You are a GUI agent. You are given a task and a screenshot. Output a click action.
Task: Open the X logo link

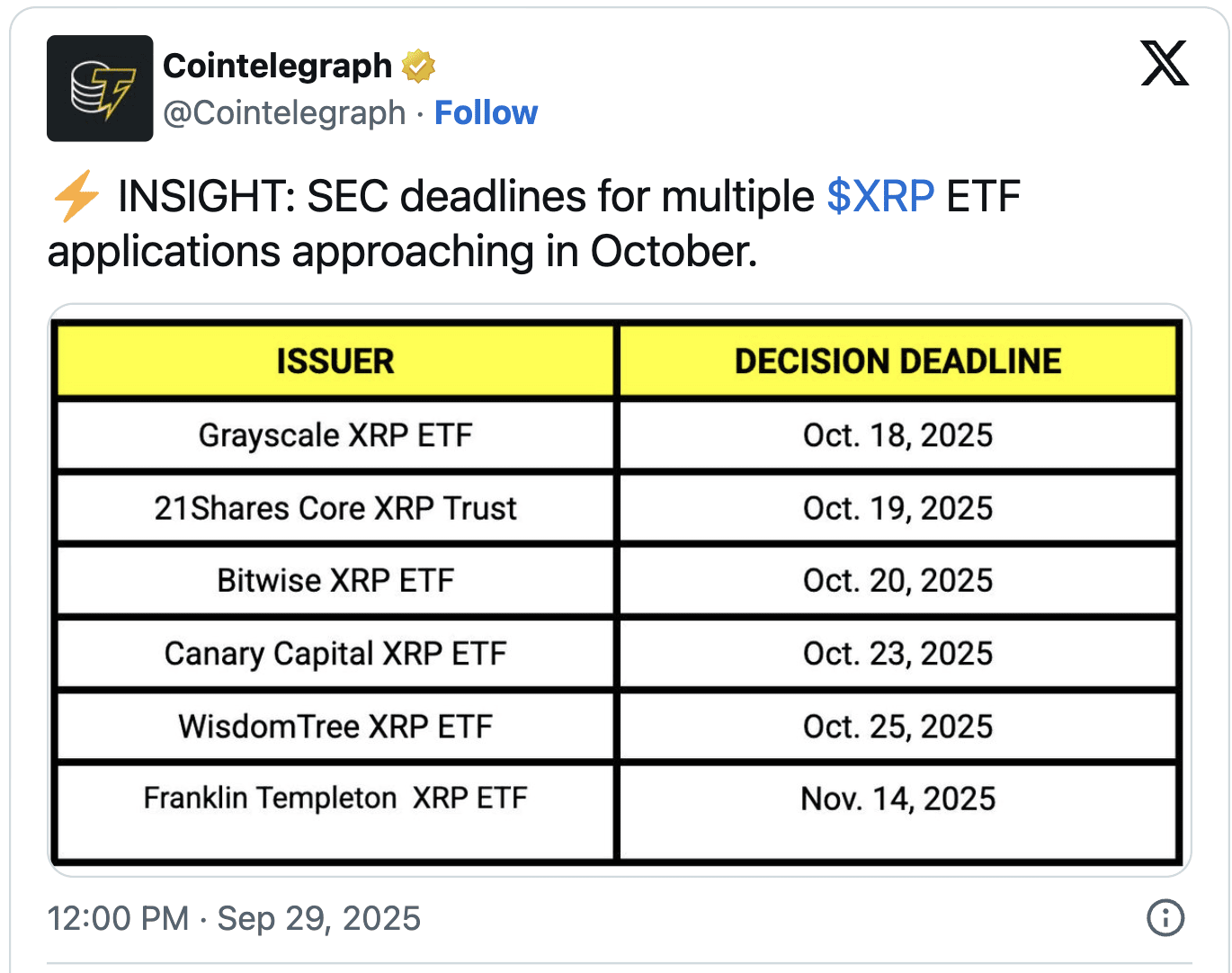click(x=1165, y=63)
